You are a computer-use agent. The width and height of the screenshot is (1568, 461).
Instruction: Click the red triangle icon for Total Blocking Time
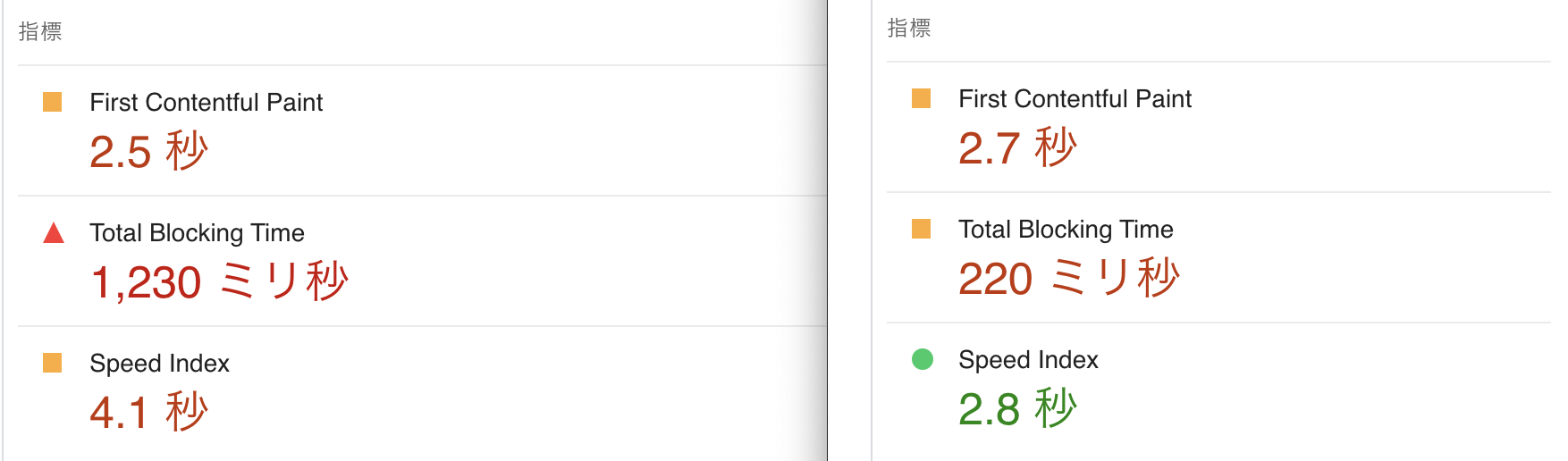(54, 233)
